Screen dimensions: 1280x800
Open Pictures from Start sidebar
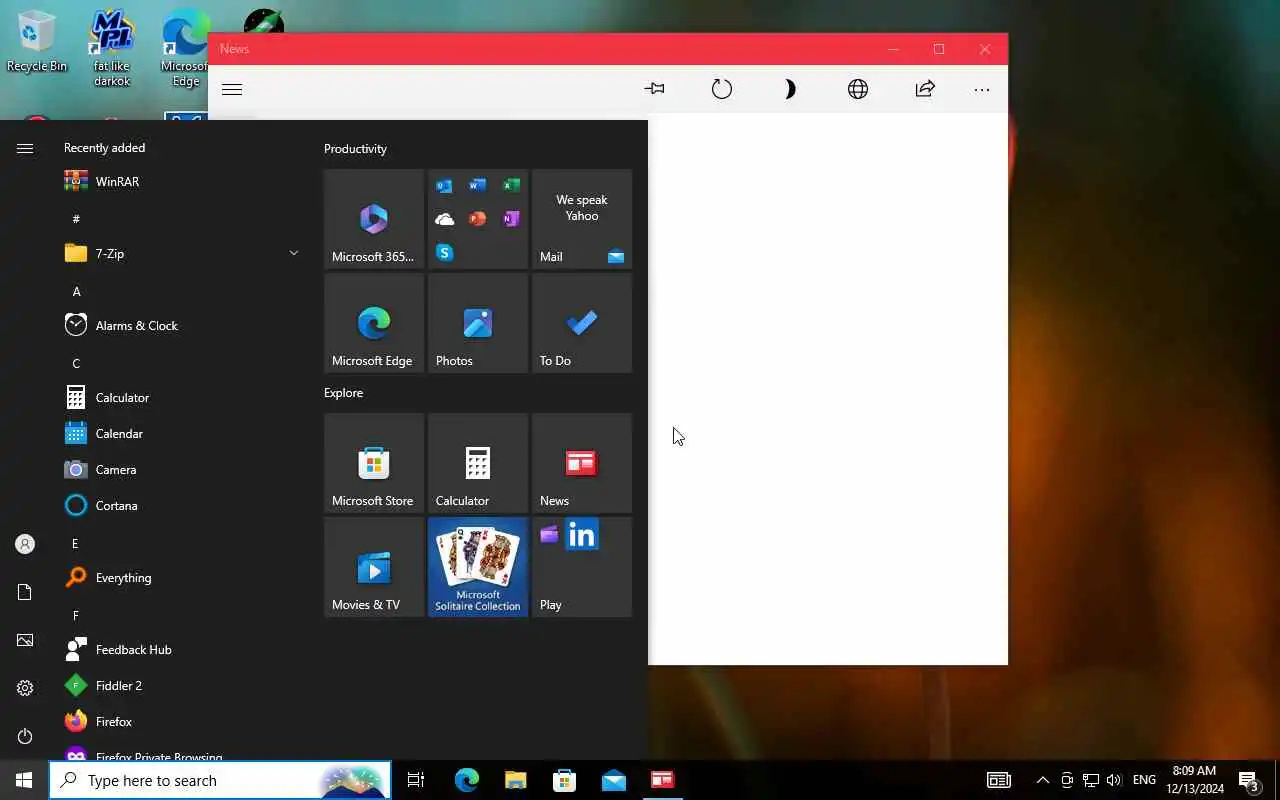coord(25,640)
